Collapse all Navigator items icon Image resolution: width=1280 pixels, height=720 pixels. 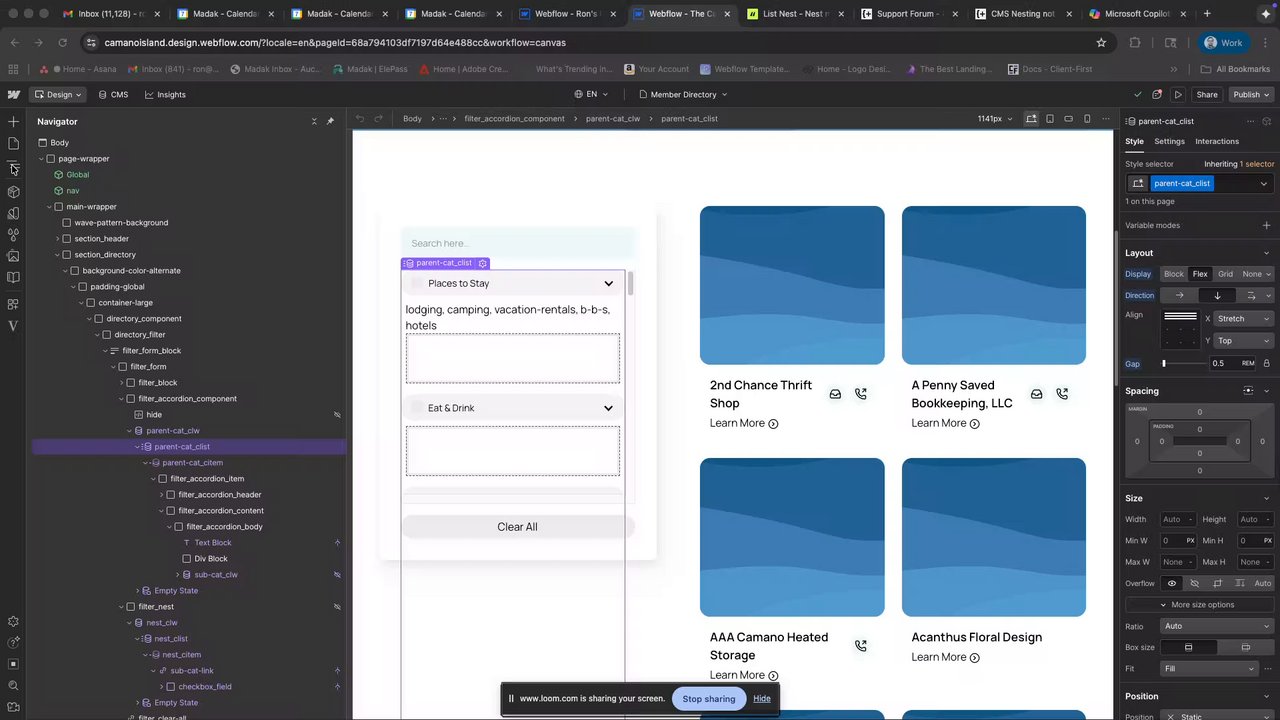pos(314,121)
